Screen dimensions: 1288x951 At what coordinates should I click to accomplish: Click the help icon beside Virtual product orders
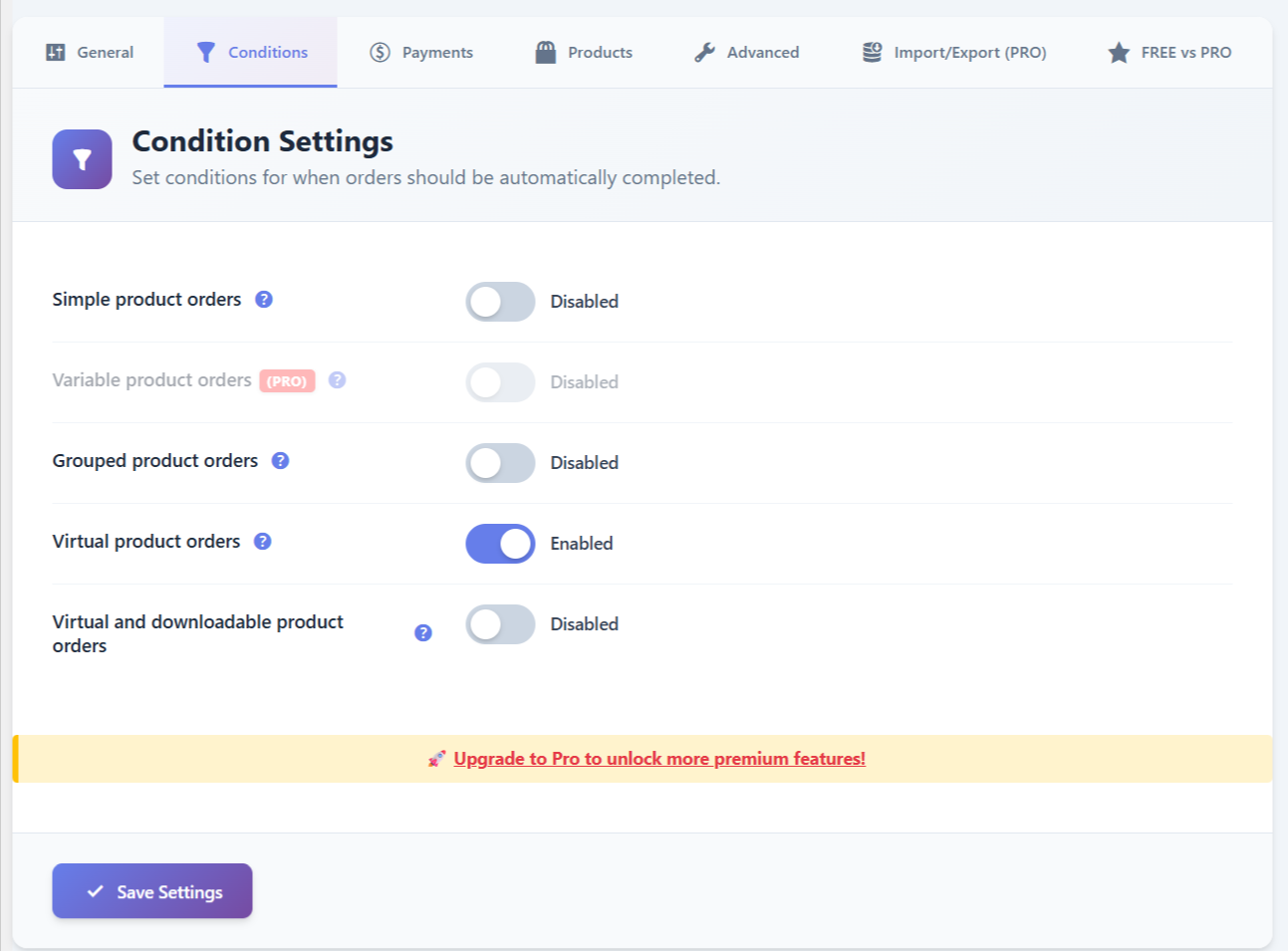(263, 542)
